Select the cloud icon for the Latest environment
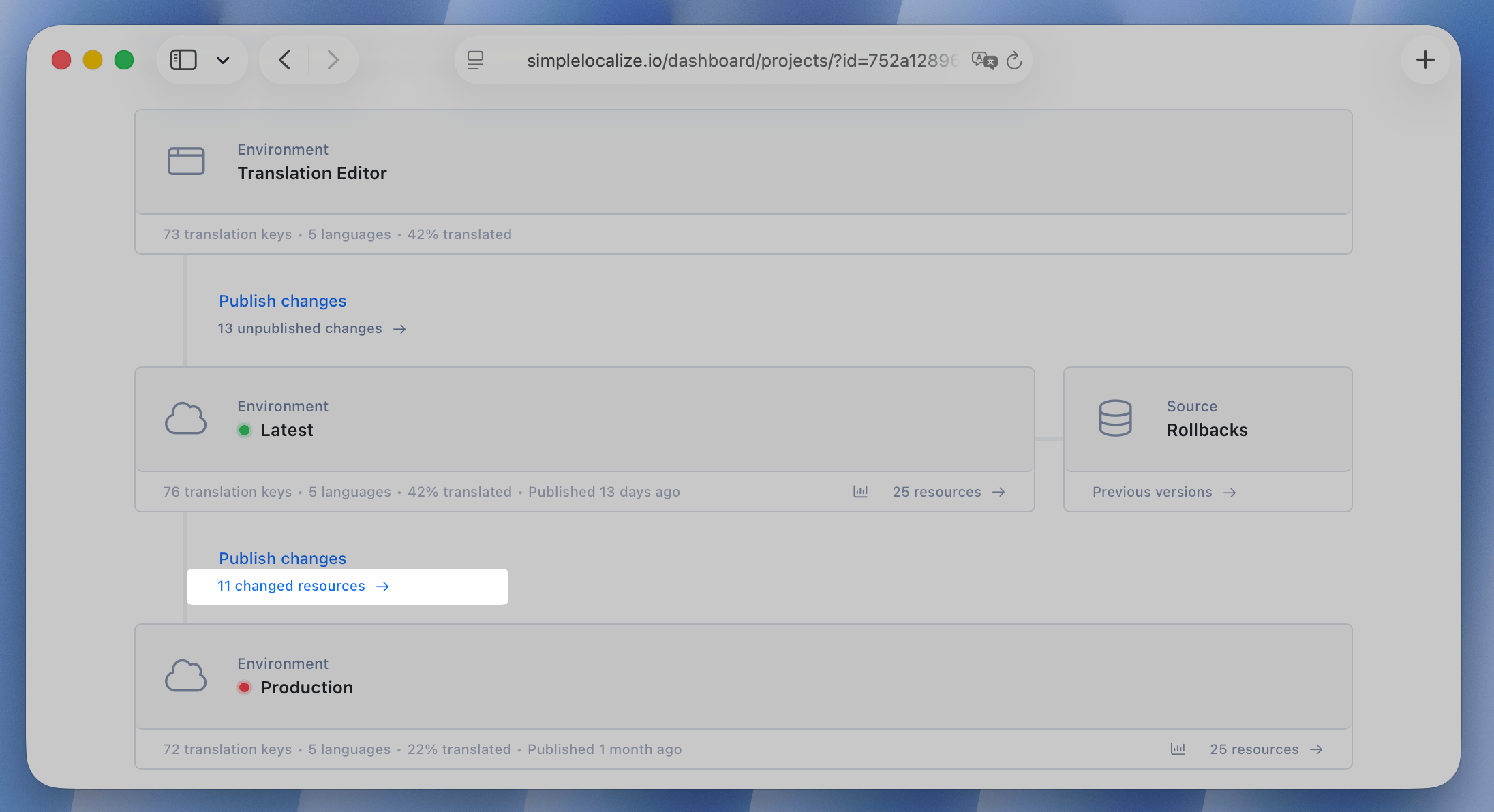The height and width of the screenshot is (812, 1494). click(x=185, y=418)
